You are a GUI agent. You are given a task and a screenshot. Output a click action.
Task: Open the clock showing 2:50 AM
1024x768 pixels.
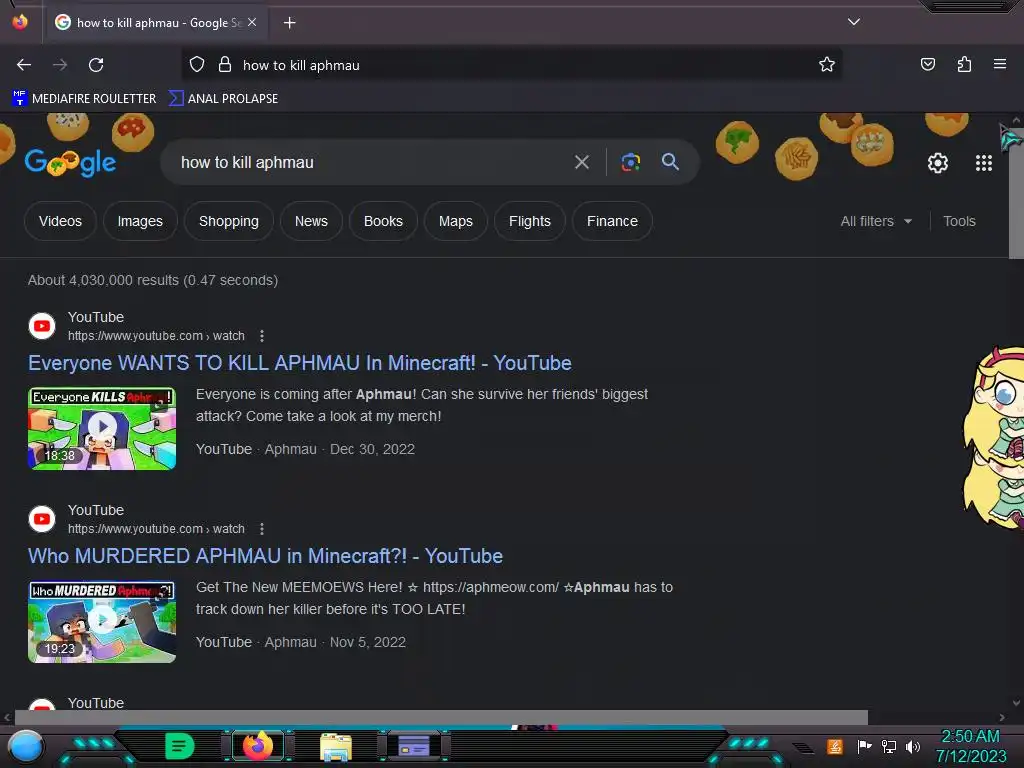[x=970, y=746]
